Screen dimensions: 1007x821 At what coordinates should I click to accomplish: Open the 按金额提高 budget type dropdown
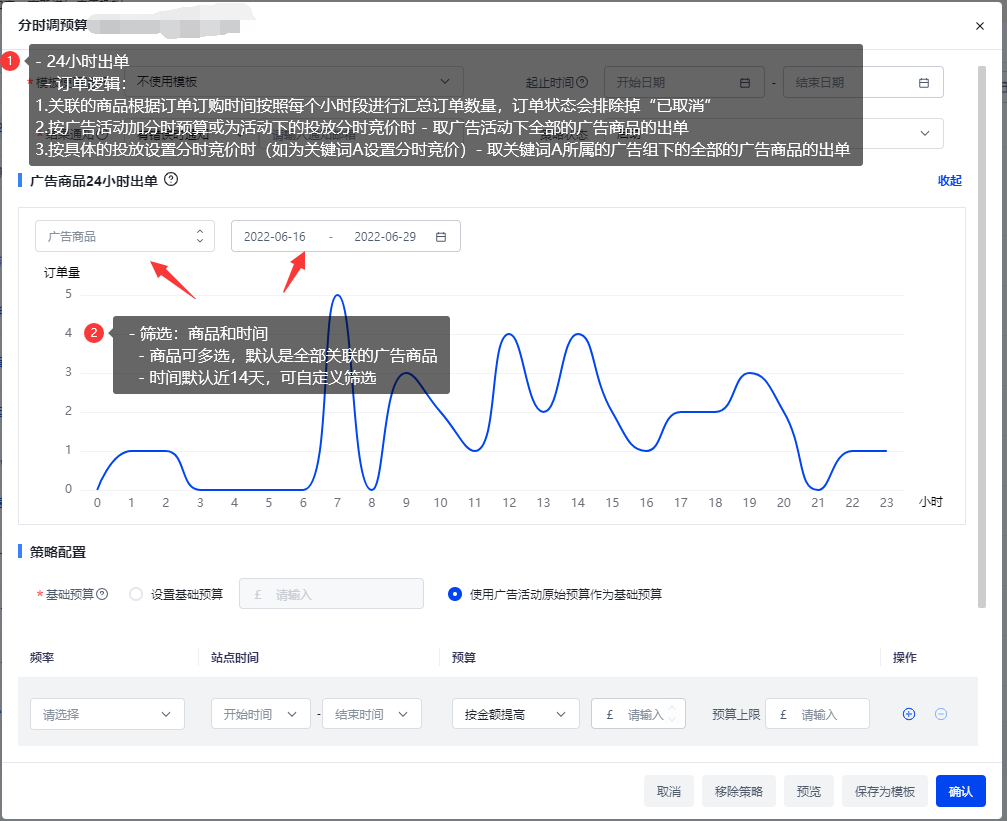tap(516, 714)
